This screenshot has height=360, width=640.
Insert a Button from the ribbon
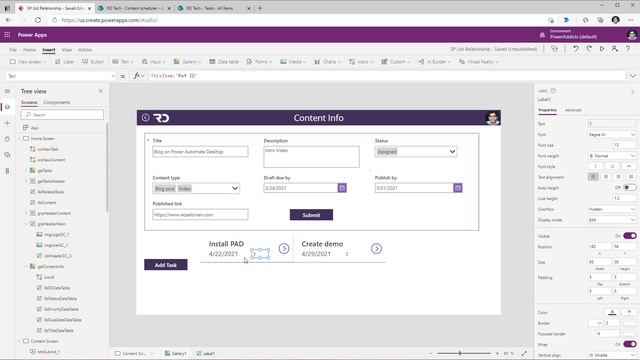(93, 62)
